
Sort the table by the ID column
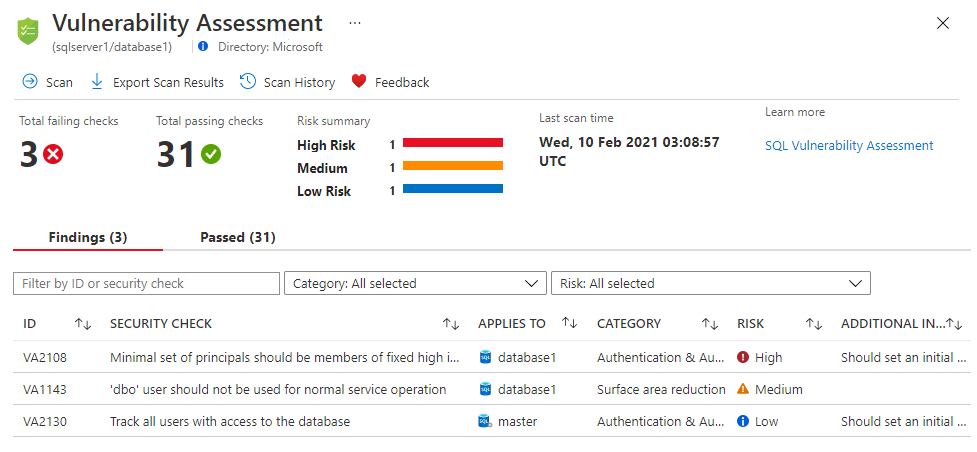point(83,324)
